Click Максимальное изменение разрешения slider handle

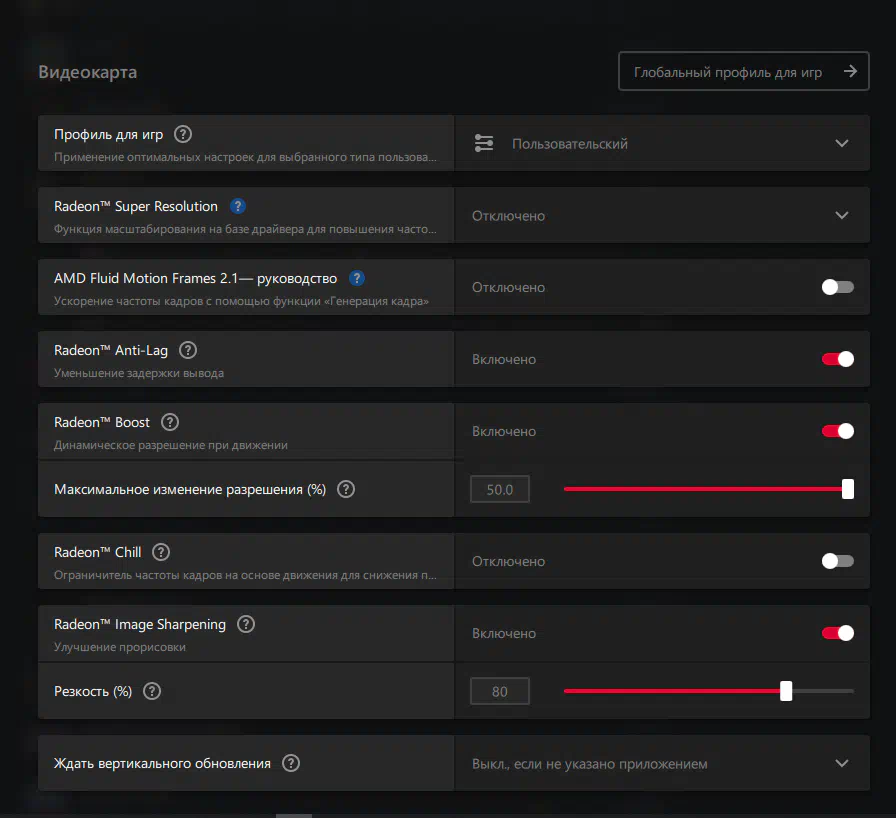click(848, 489)
